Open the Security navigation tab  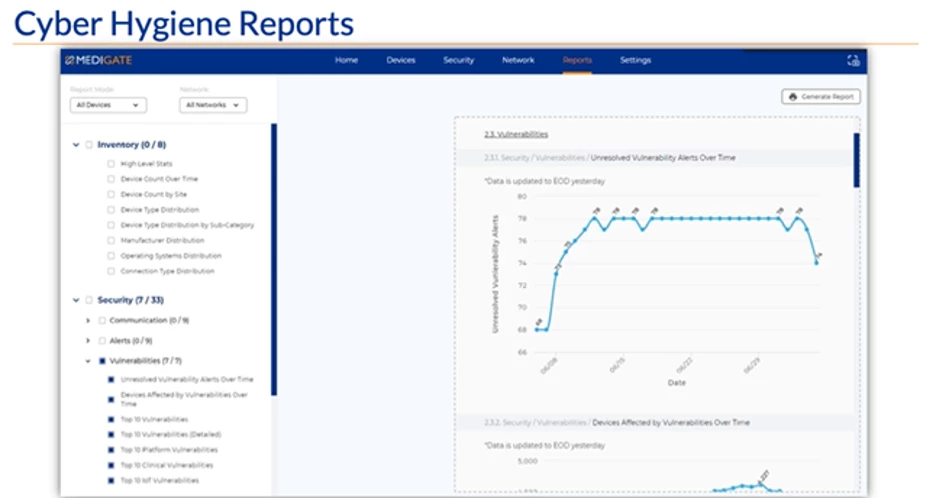coord(459,60)
